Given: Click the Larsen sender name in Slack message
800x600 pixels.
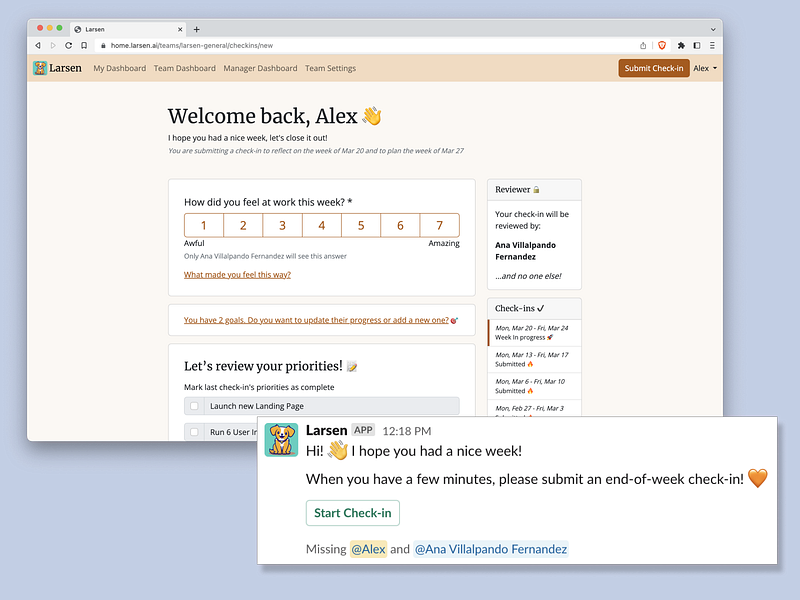Looking at the screenshot, I should 327,430.
